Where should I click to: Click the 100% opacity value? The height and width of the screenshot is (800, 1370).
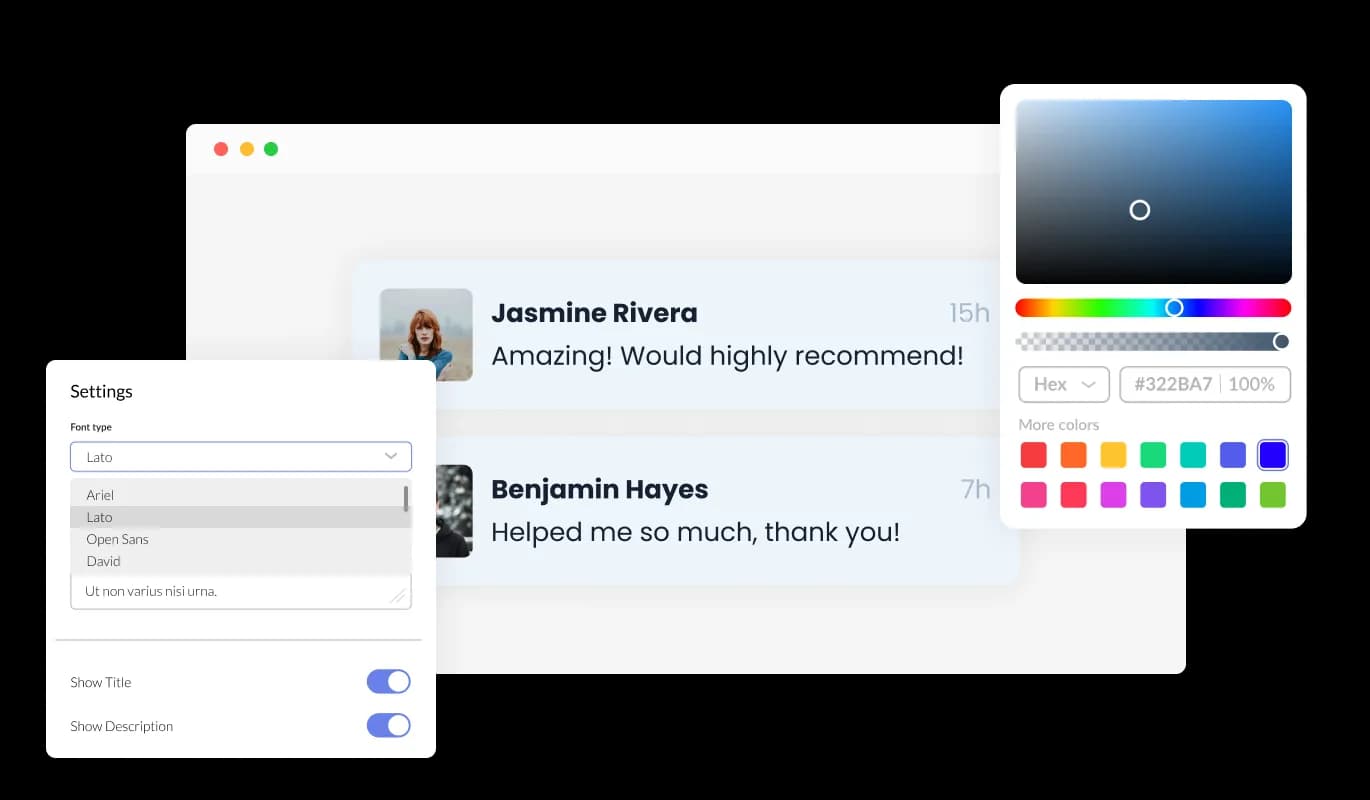tap(1251, 384)
